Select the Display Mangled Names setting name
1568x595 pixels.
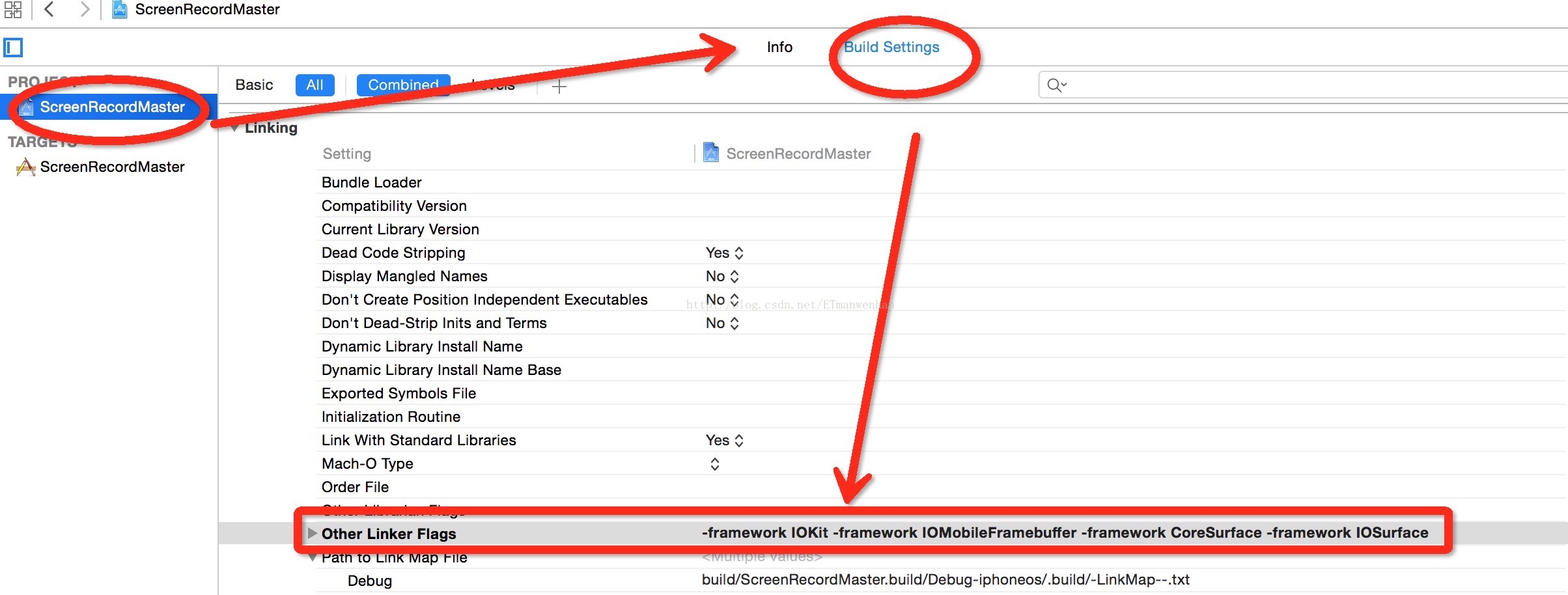(404, 276)
